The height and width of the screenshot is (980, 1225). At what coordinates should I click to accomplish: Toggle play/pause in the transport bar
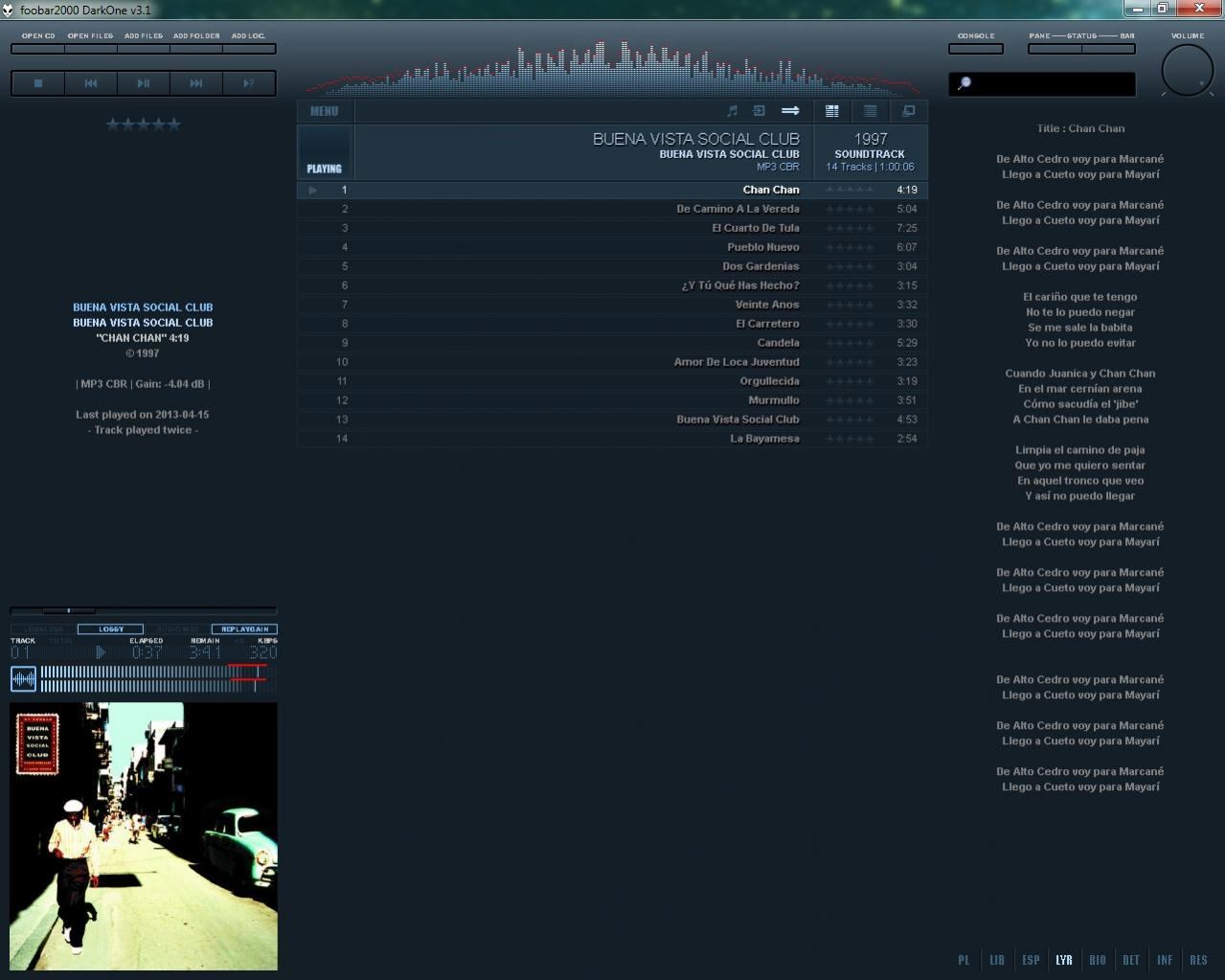pyautogui.click(x=144, y=83)
